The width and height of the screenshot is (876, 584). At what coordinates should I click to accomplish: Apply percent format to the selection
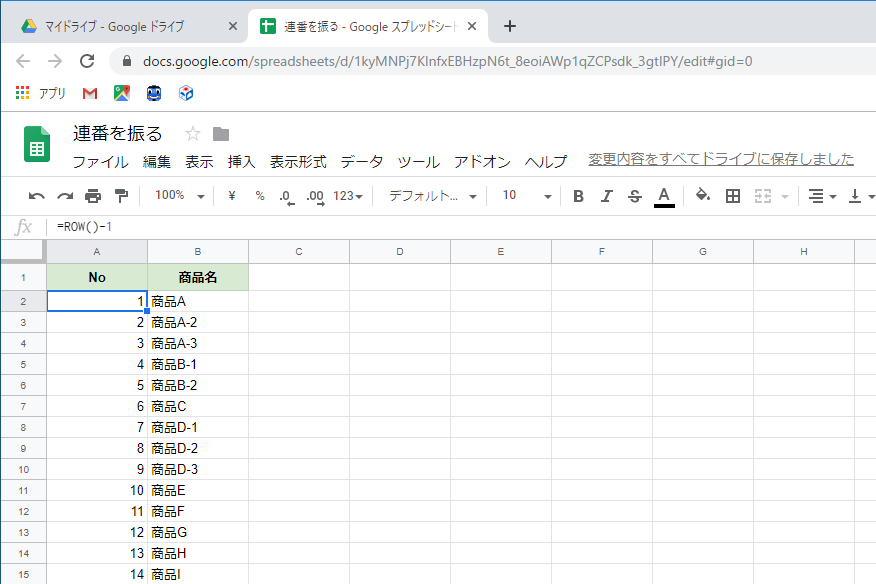click(x=257, y=196)
